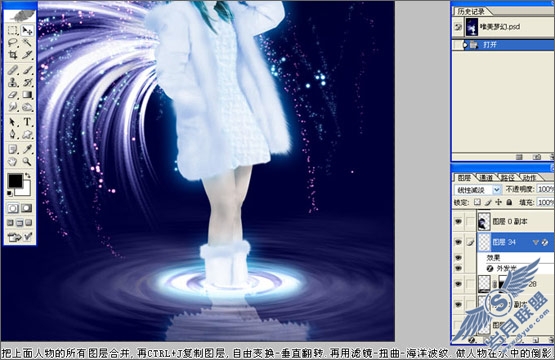Select the 唯美梦幻.psd history snapshot thumbnail
555x360 pixels.
point(471,27)
